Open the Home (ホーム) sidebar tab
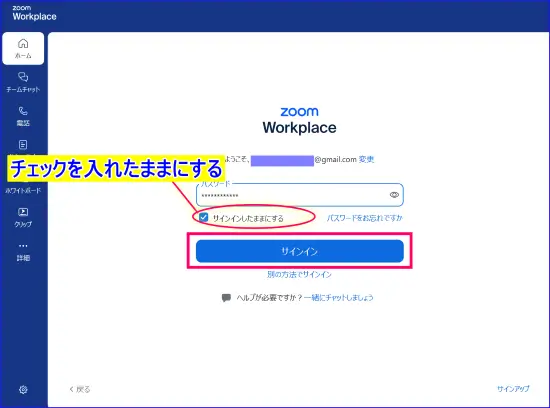Viewport: 550px width, 408px height. [23, 48]
